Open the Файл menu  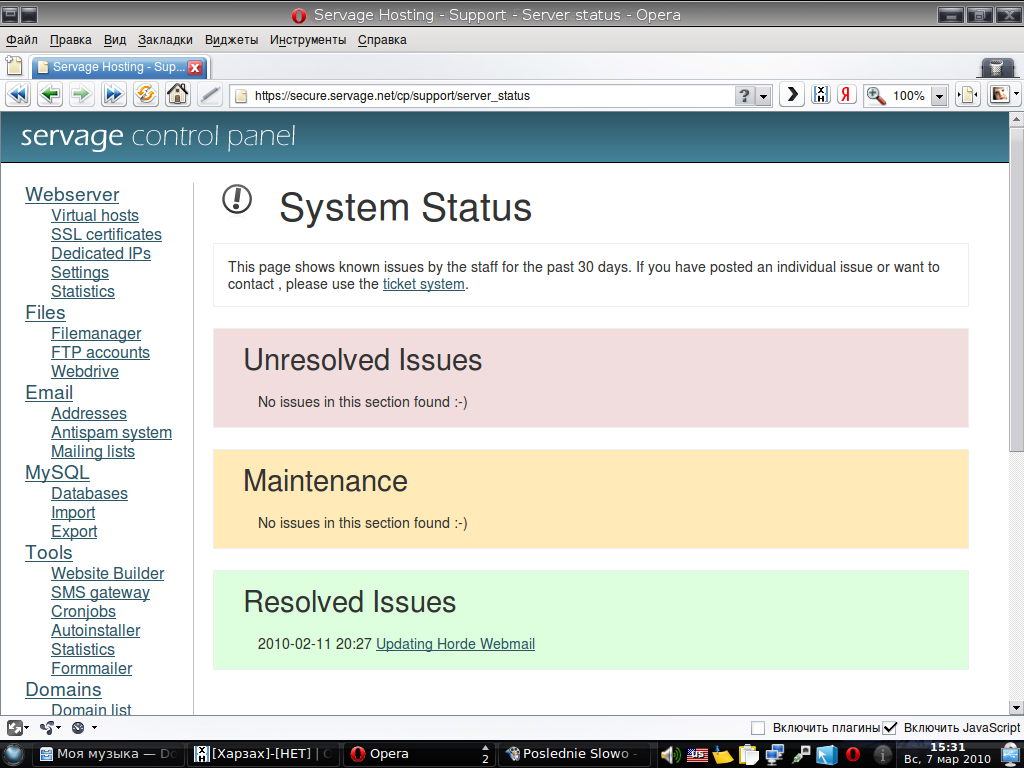pos(22,40)
